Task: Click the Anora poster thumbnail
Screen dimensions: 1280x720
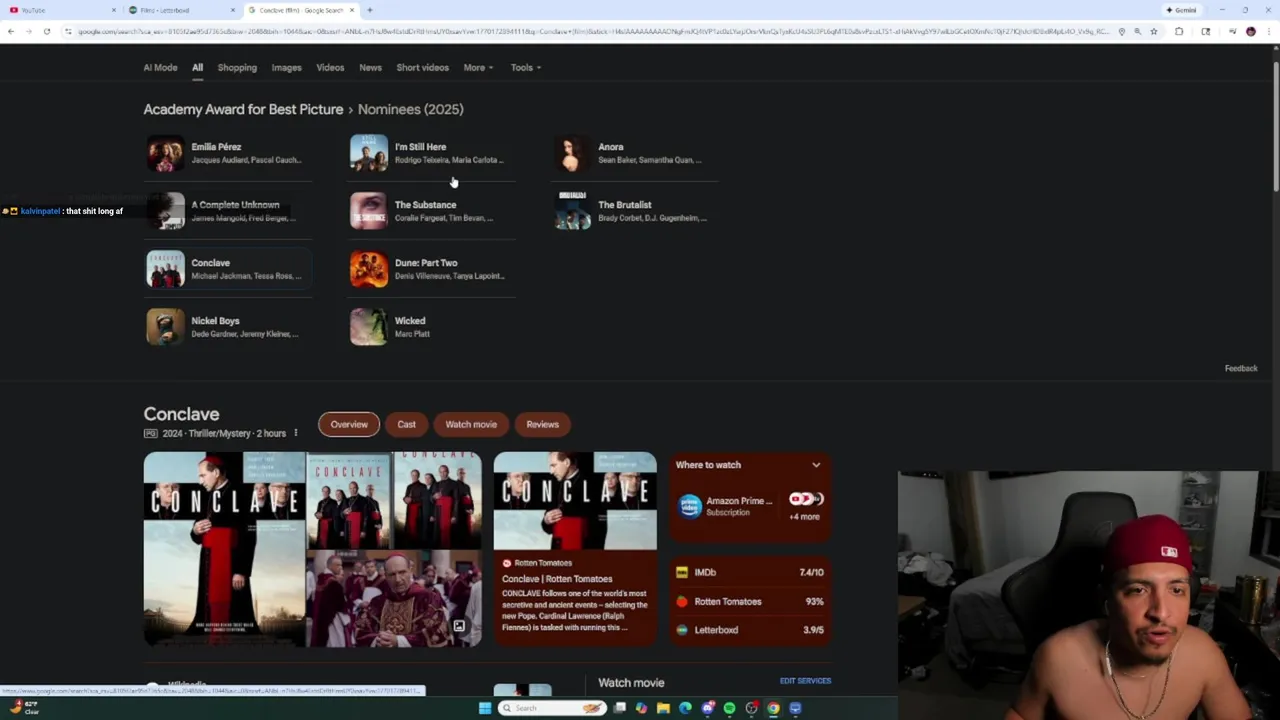Action: [x=573, y=153]
